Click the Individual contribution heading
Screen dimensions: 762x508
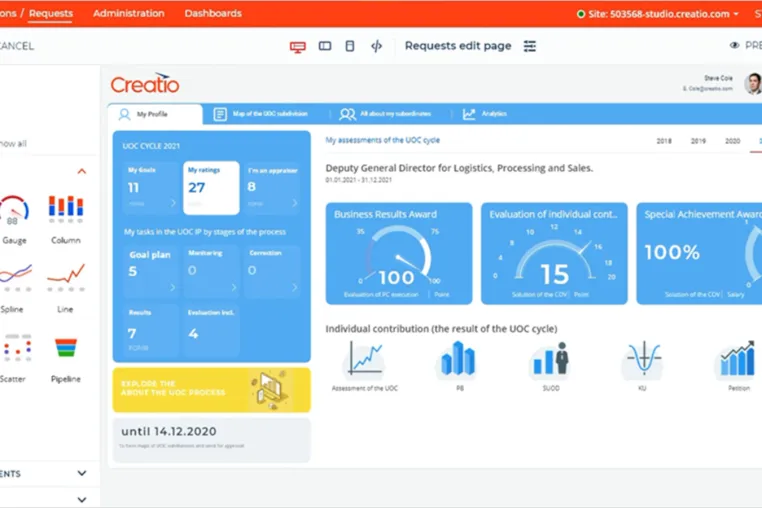441,329
